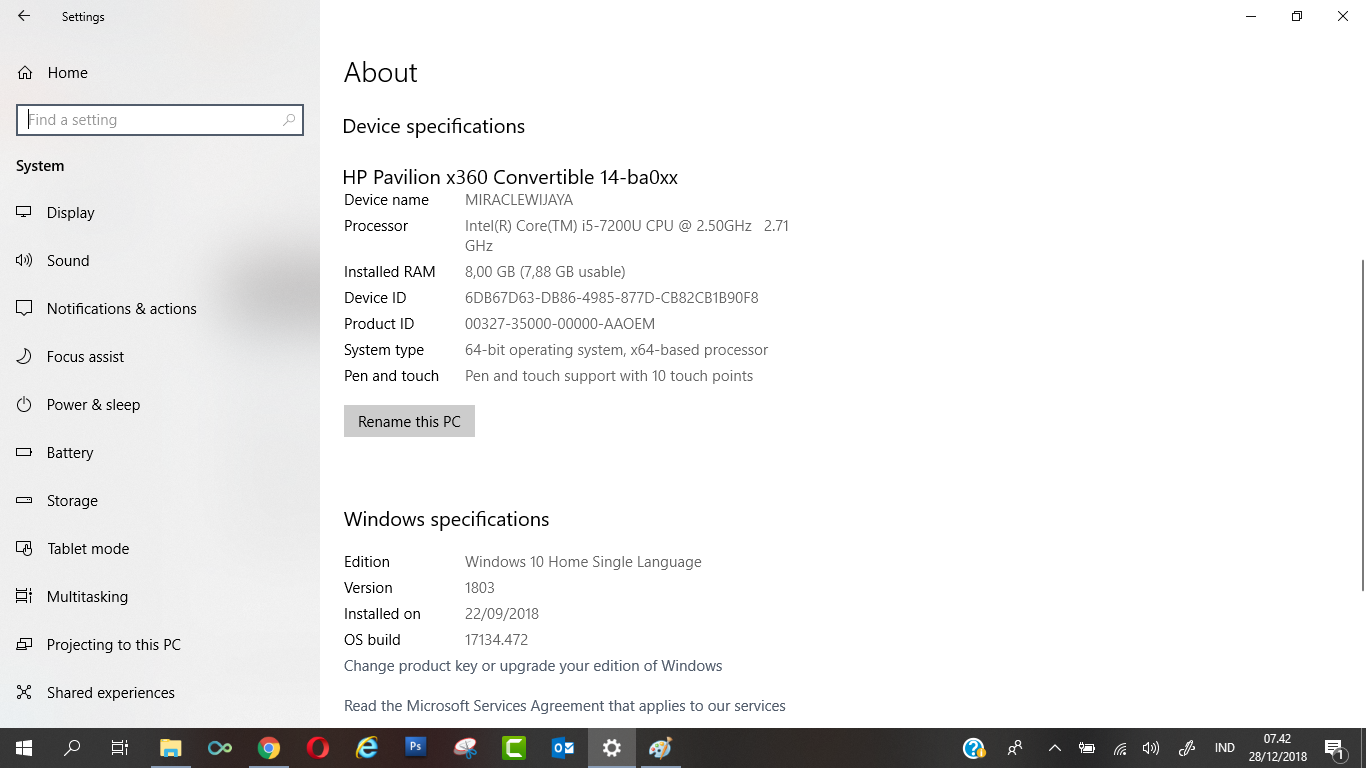Image resolution: width=1366 pixels, height=768 pixels.
Task: Select edition text Windows 10 Home Single Language
Action: point(583,562)
